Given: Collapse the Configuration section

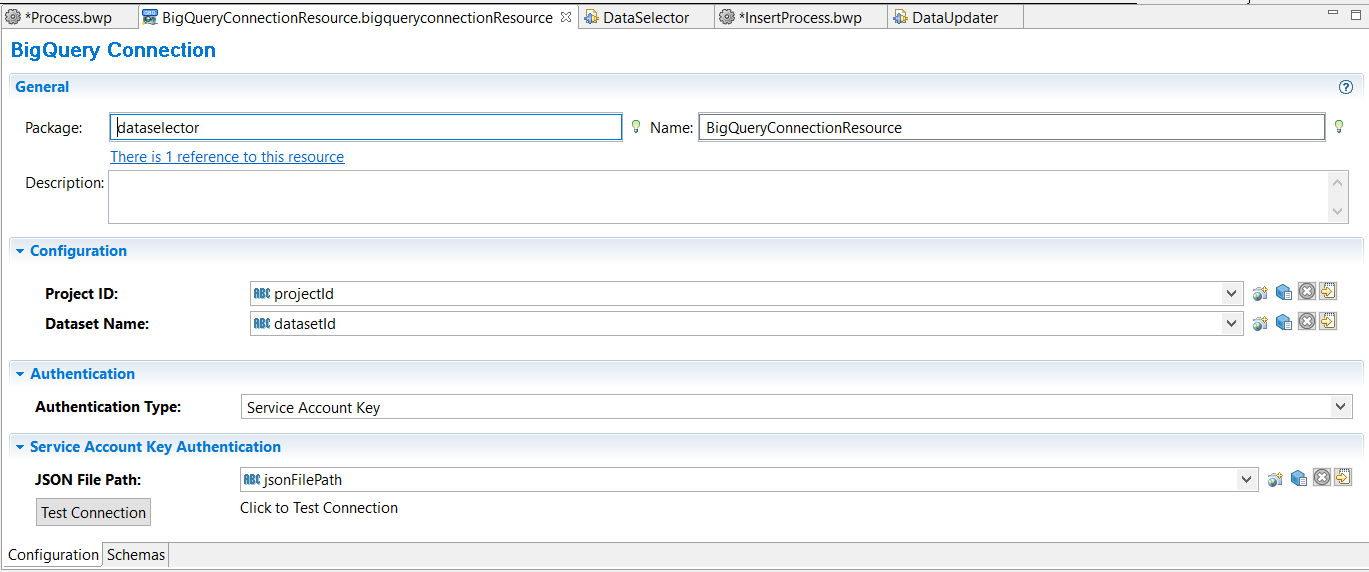Looking at the screenshot, I should point(20,251).
